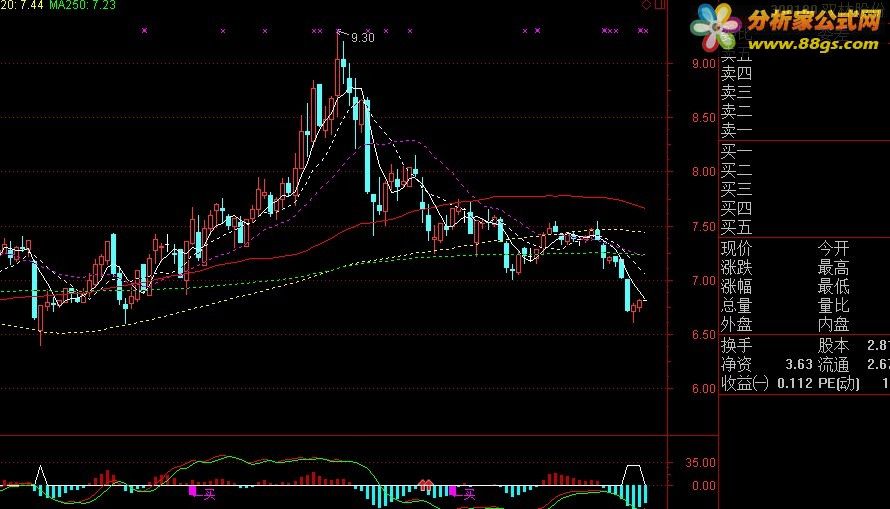This screenshot has width=890, height=509.
Task: Click the square window icon beside the diamond
Action: (x=660, y=5)
